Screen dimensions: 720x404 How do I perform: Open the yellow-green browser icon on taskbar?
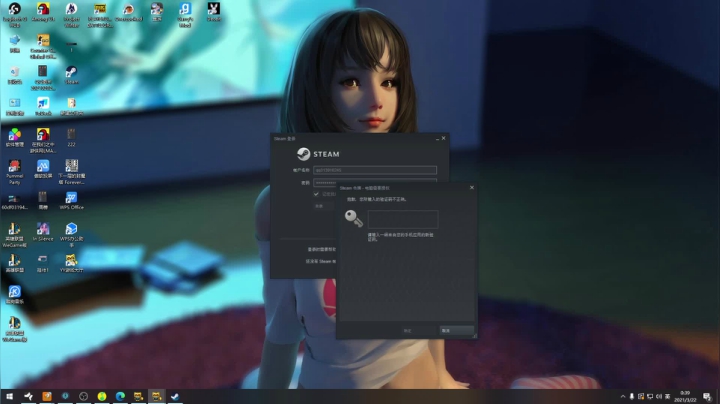pos(102,396)
